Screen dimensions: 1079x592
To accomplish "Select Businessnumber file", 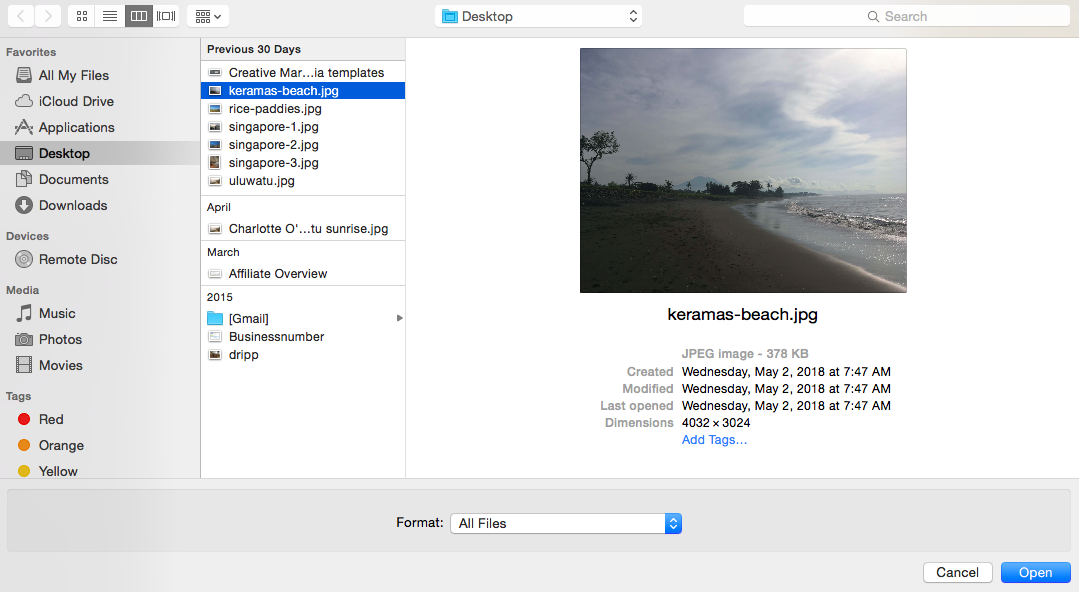I will click(x=303, y=337).
